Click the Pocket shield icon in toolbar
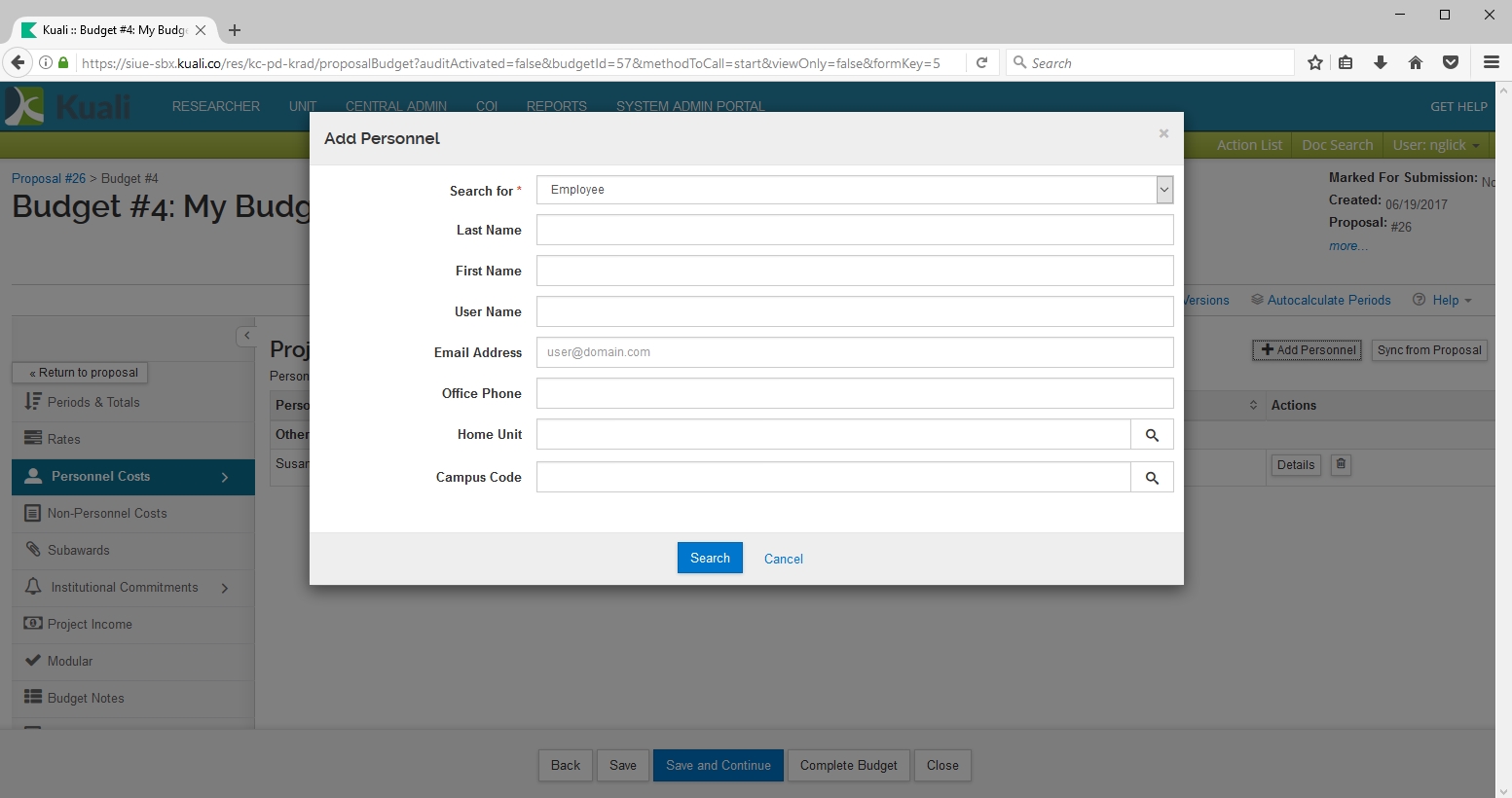Viewport: 1512px width, 798px height. 1451,63
